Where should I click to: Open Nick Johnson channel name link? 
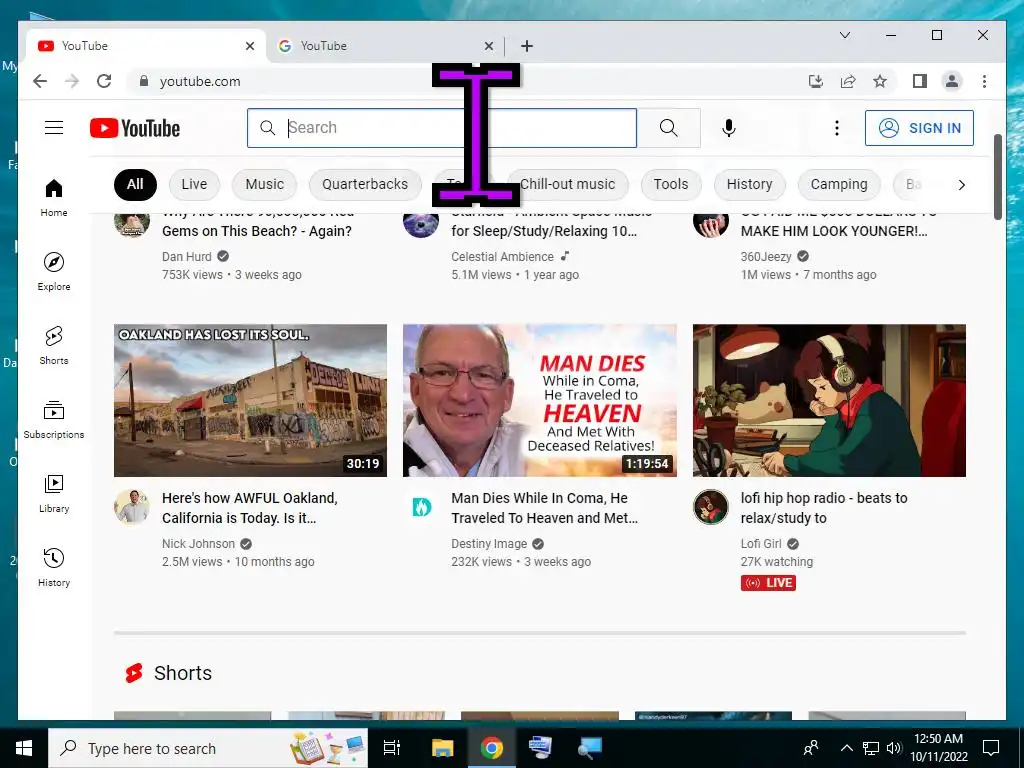(198, 543)
